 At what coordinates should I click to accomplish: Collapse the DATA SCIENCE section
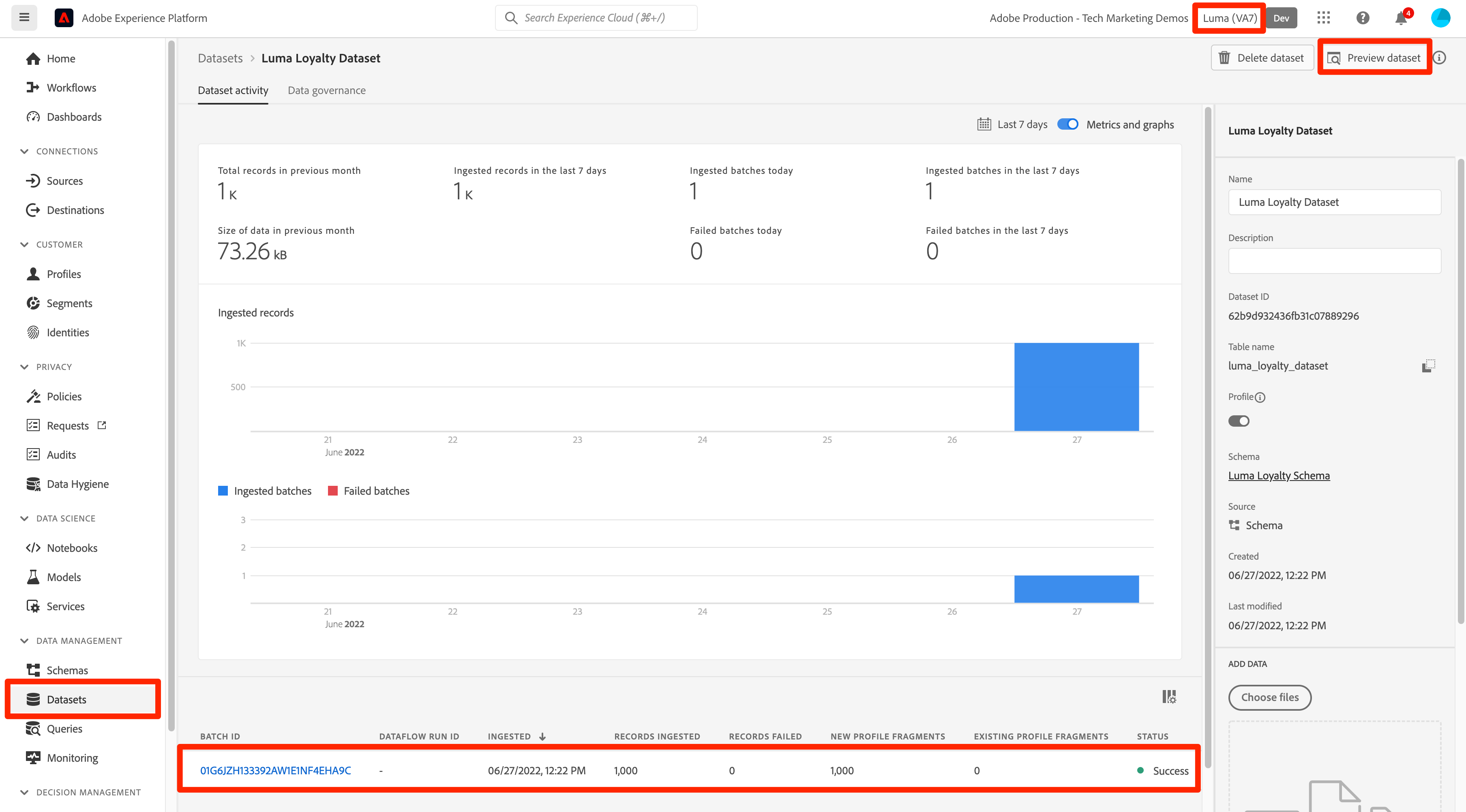point(24,519)
